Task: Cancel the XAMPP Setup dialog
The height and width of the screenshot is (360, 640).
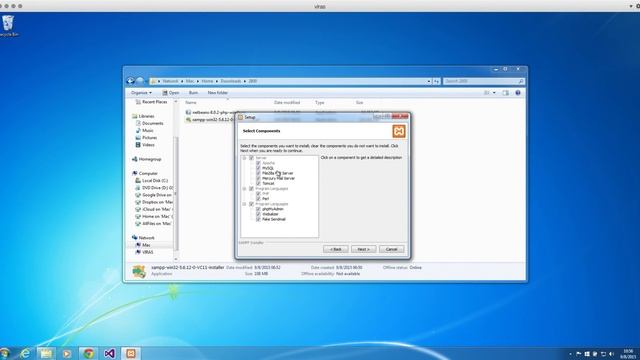Action: coord(391,249)
